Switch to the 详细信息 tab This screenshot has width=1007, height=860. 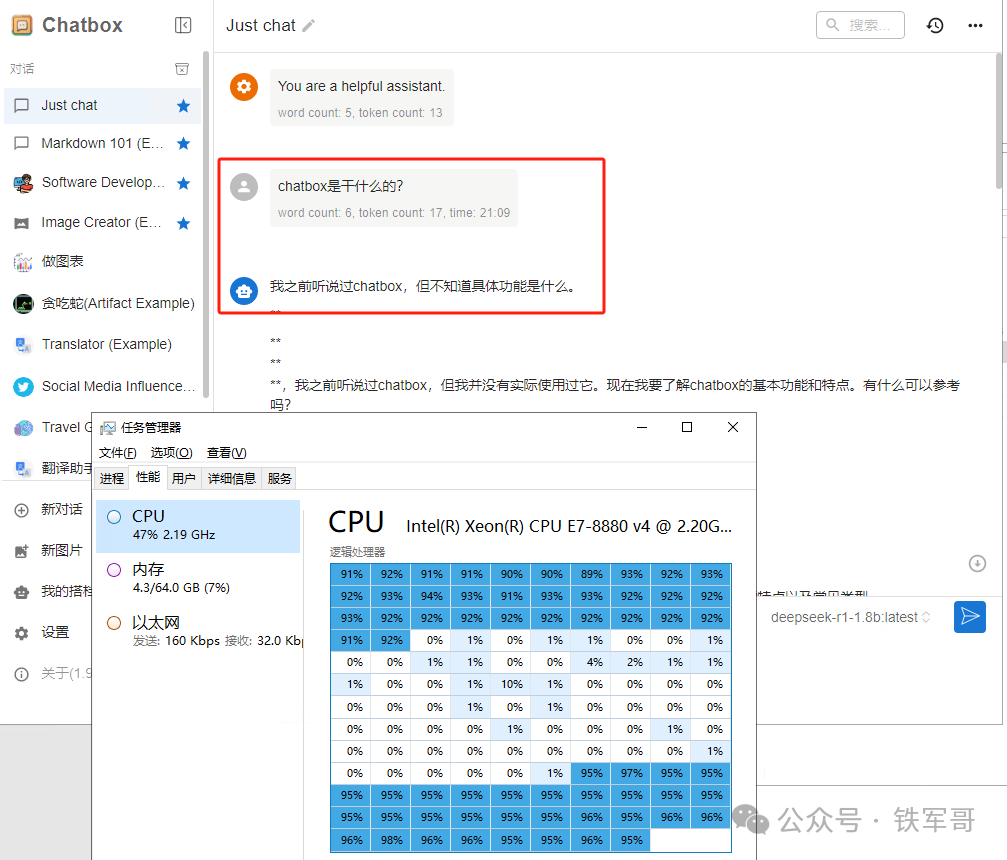[x=231, y=478]
